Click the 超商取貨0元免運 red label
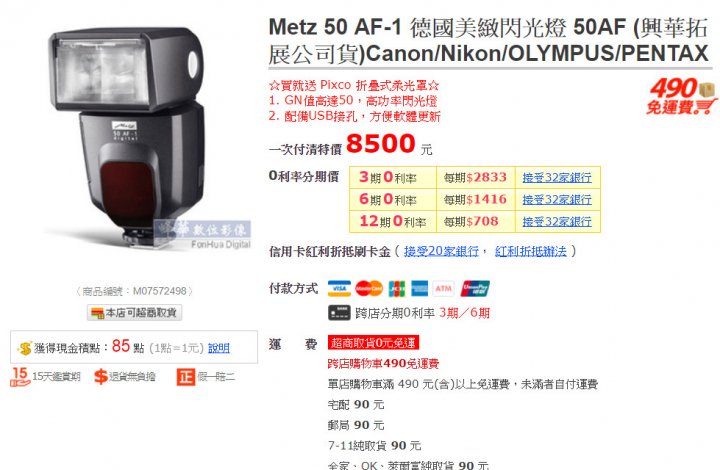This screenshot has height=470, width=720. tap(373, 342)
